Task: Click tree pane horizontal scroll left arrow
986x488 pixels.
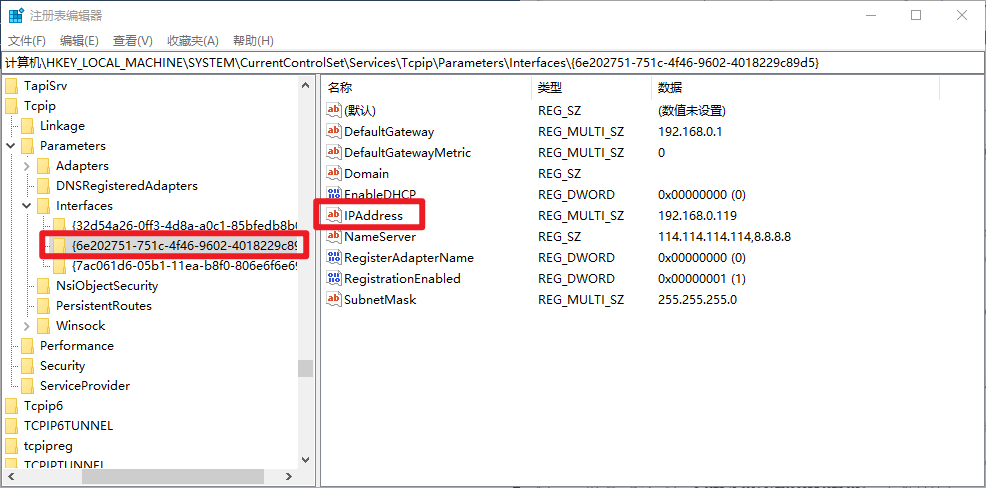Action: [x=9, y=476]
